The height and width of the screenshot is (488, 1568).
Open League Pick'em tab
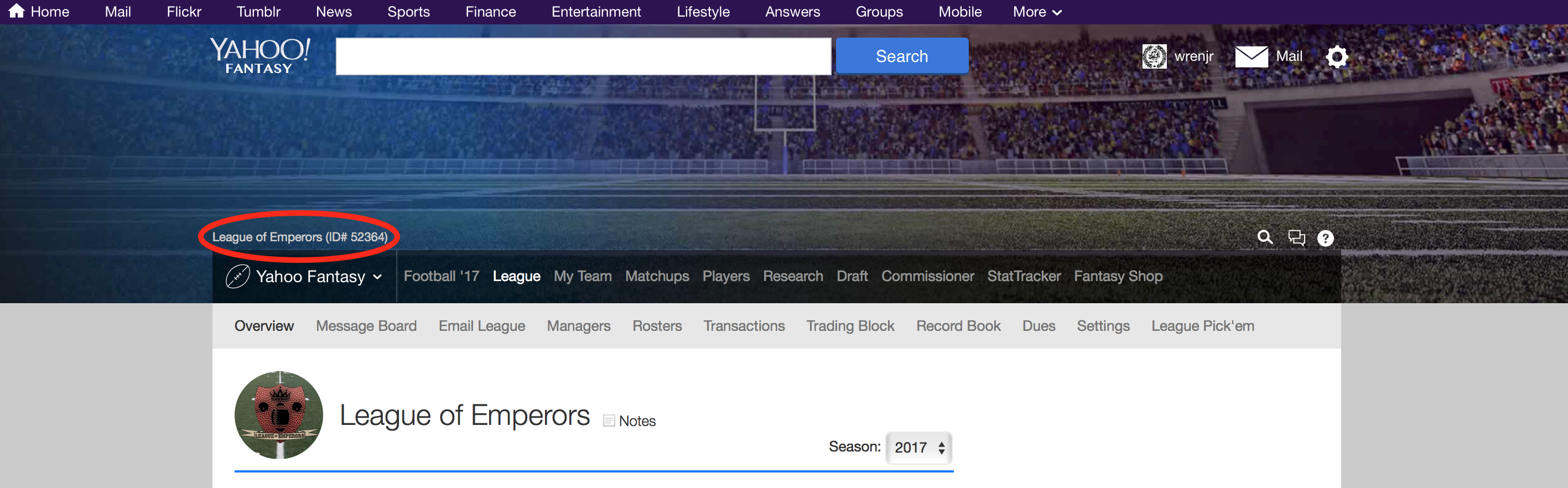coord(1202,326)
